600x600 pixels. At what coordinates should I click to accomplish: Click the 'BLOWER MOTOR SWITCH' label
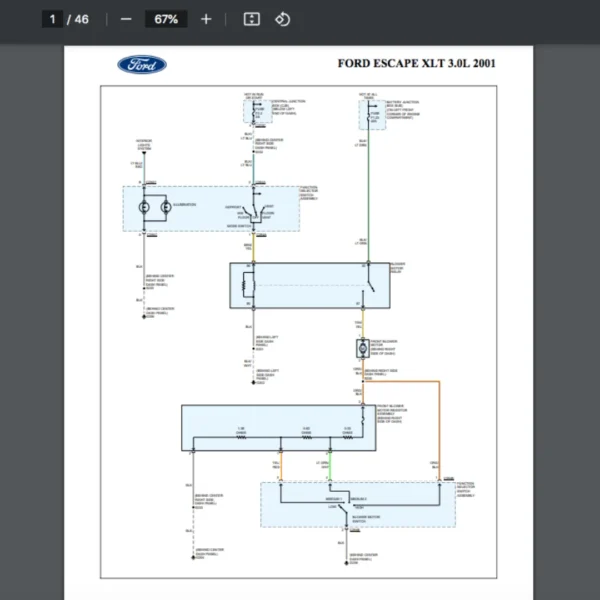click(x=366, y=519)
